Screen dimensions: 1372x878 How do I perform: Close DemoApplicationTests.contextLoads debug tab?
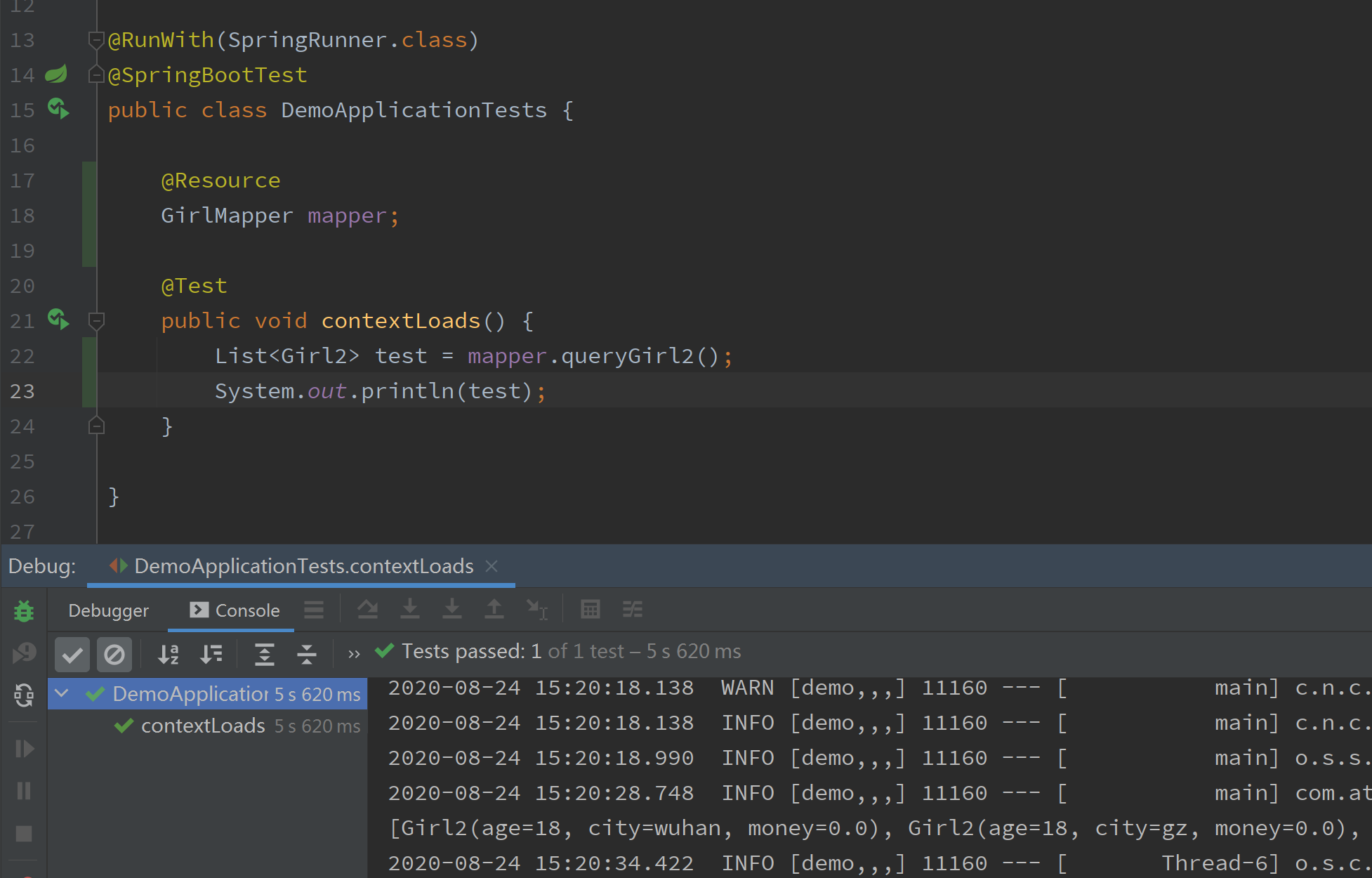(492, 566)
